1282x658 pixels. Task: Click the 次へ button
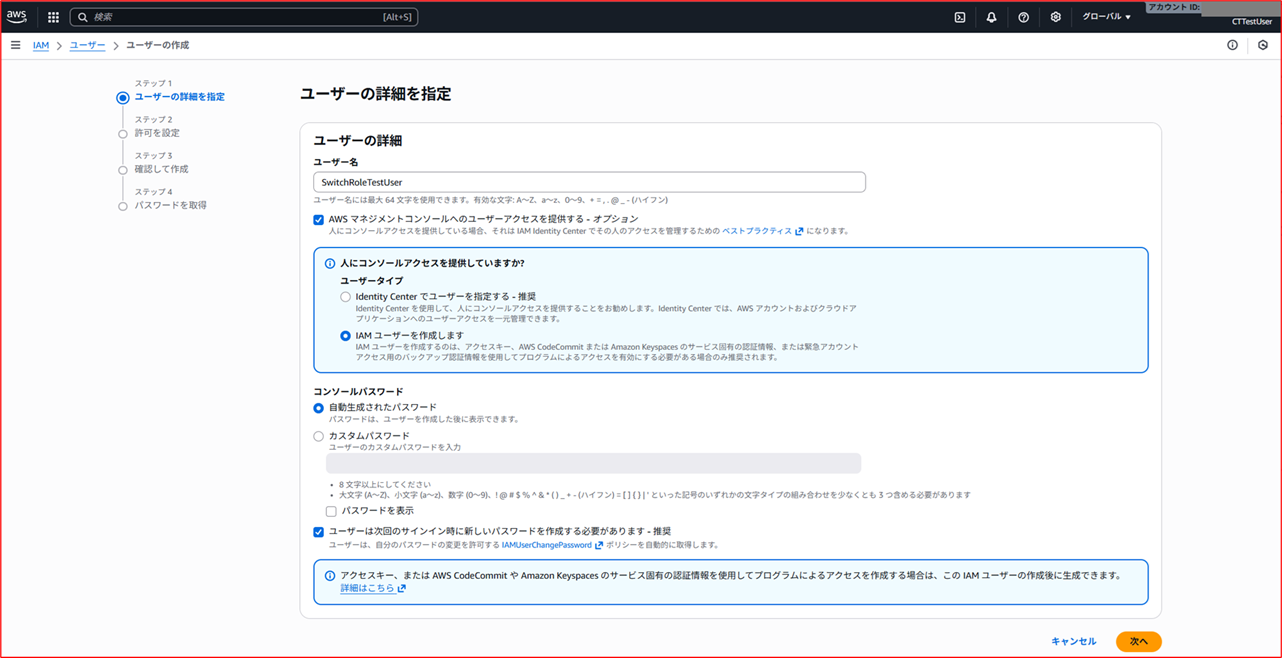[x=1138, y=641]
